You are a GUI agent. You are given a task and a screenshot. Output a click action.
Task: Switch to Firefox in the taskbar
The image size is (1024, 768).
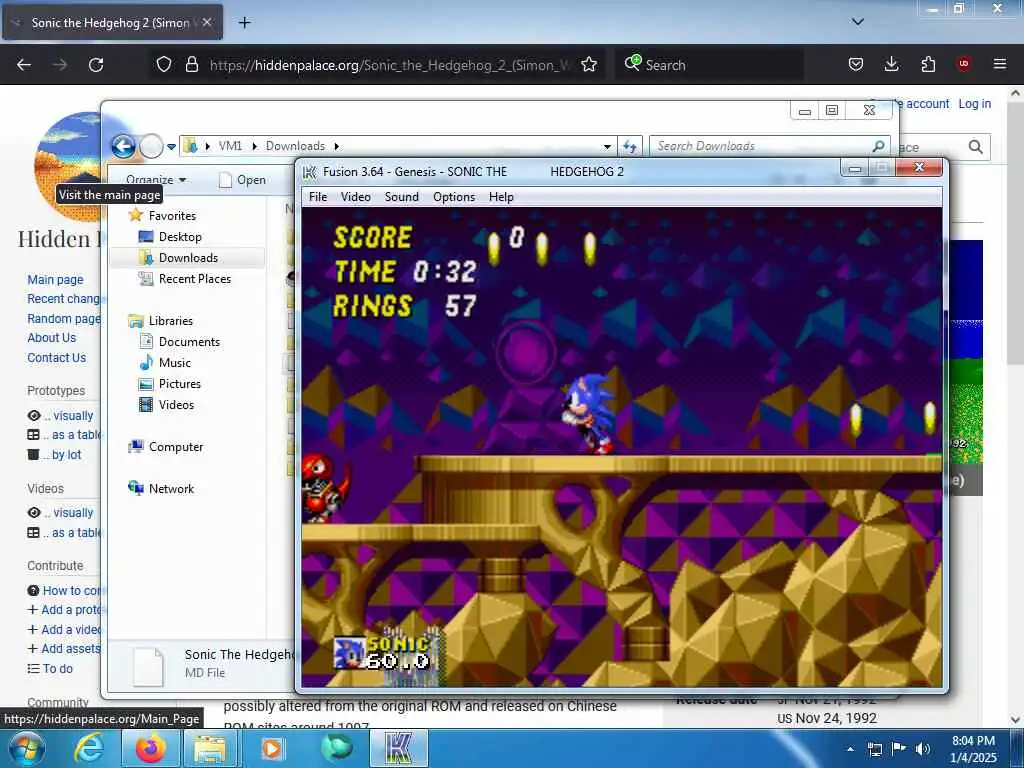click(150, 748)
